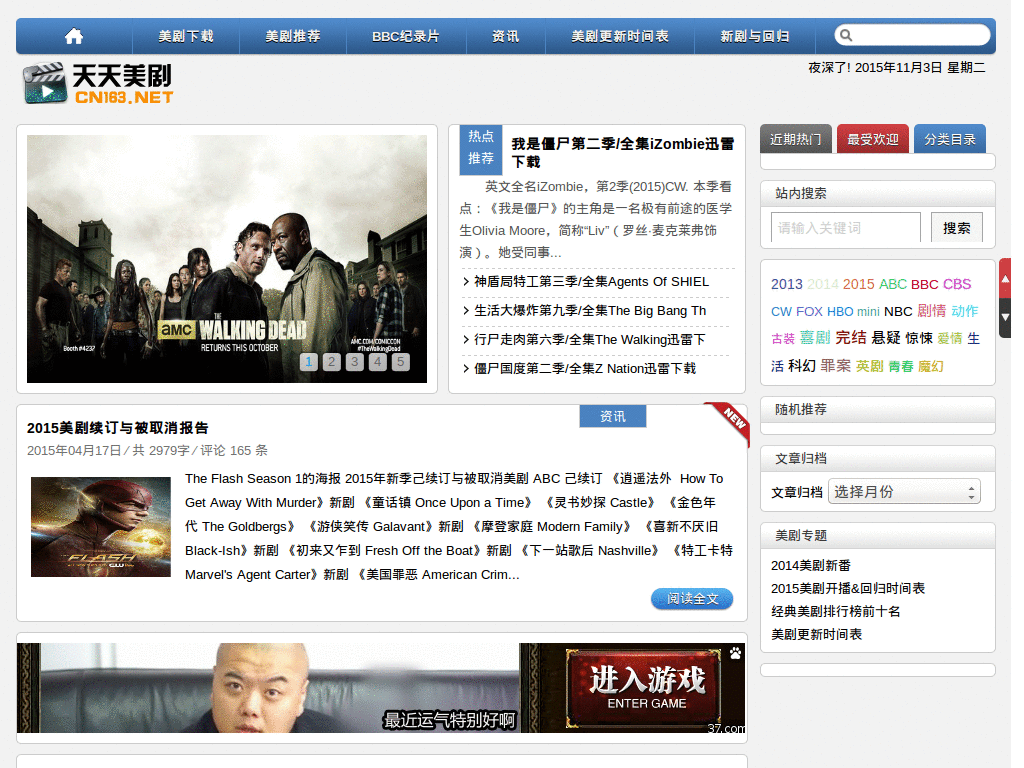Show slide 4 of the carousel

pyautogui.click(x=377, y=362)
